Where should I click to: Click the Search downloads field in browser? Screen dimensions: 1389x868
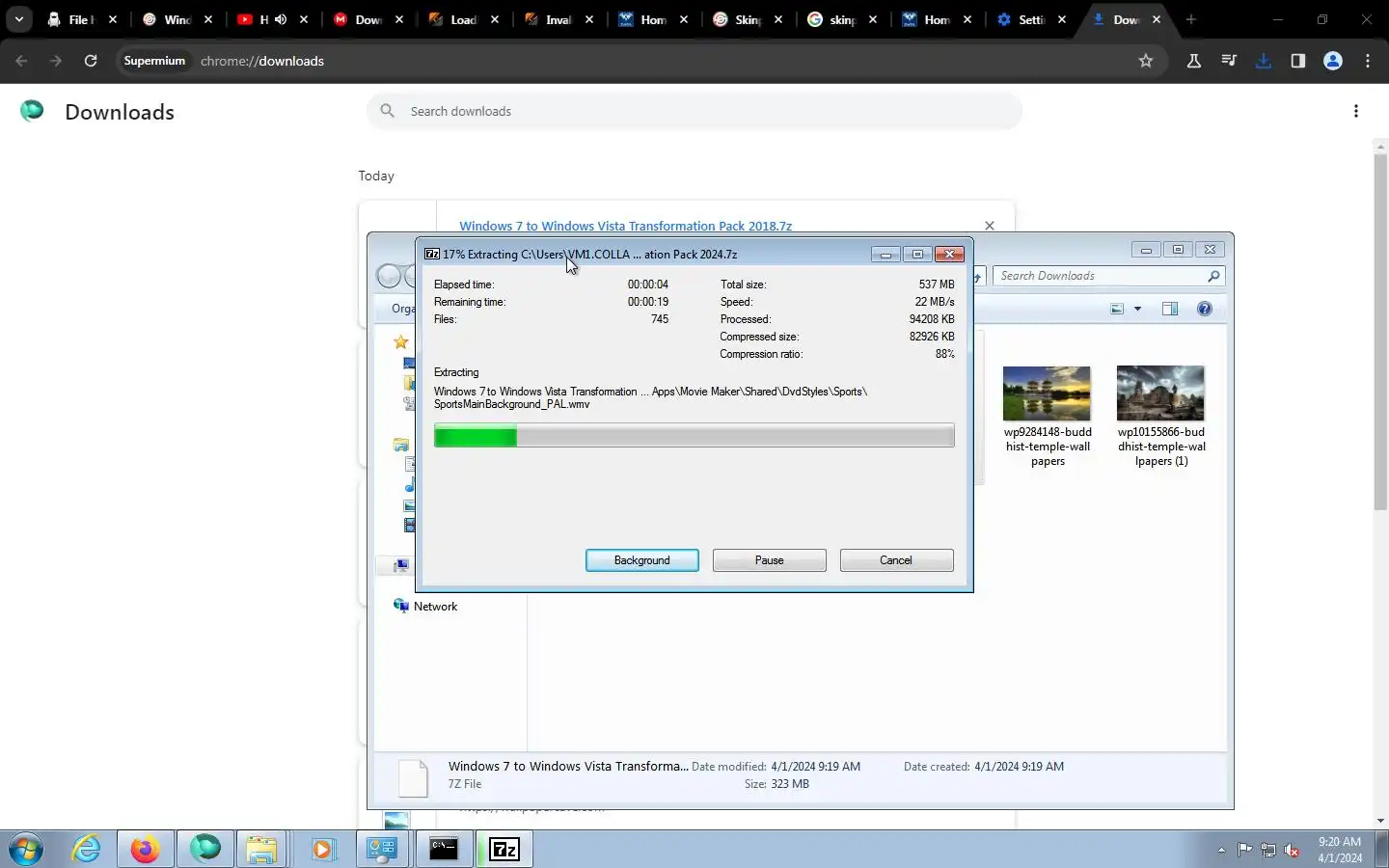[694, 111]
